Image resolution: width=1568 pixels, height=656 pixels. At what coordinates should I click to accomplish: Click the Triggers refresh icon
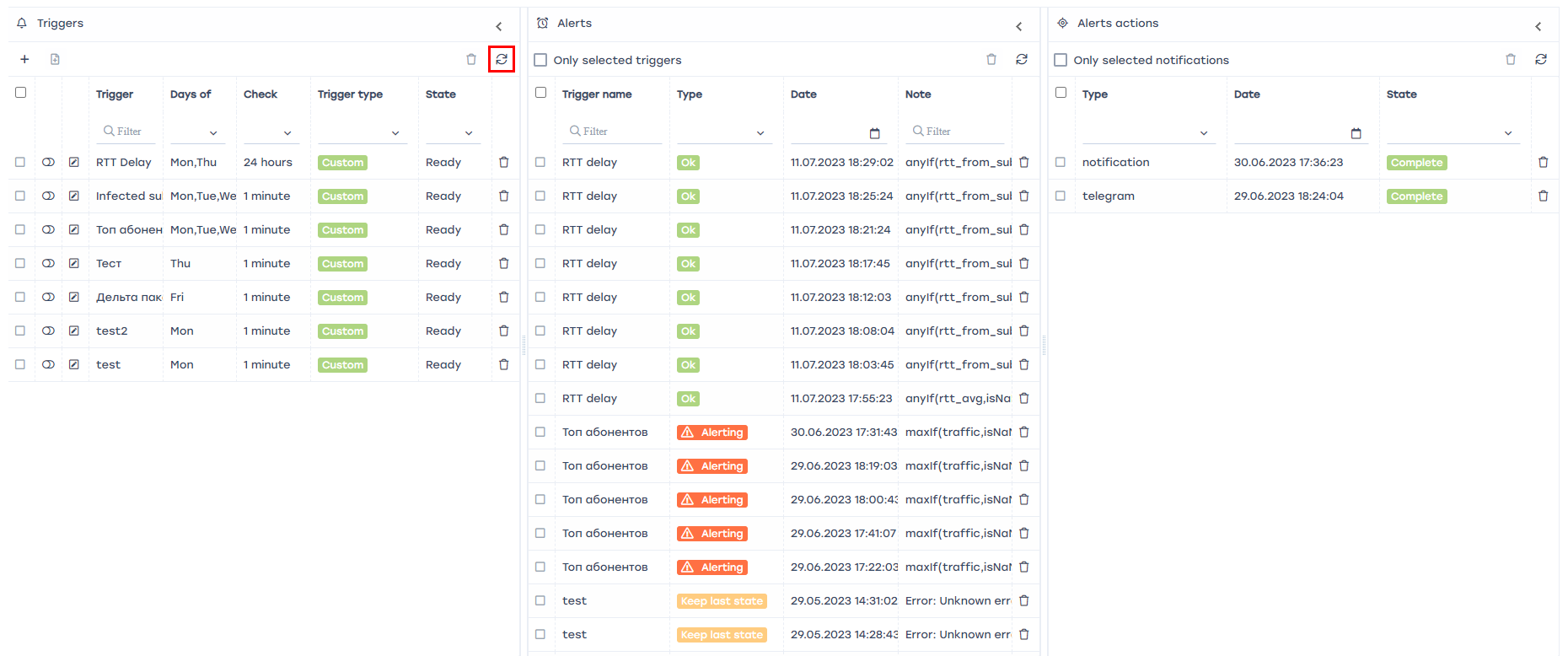tap(502, 59)
